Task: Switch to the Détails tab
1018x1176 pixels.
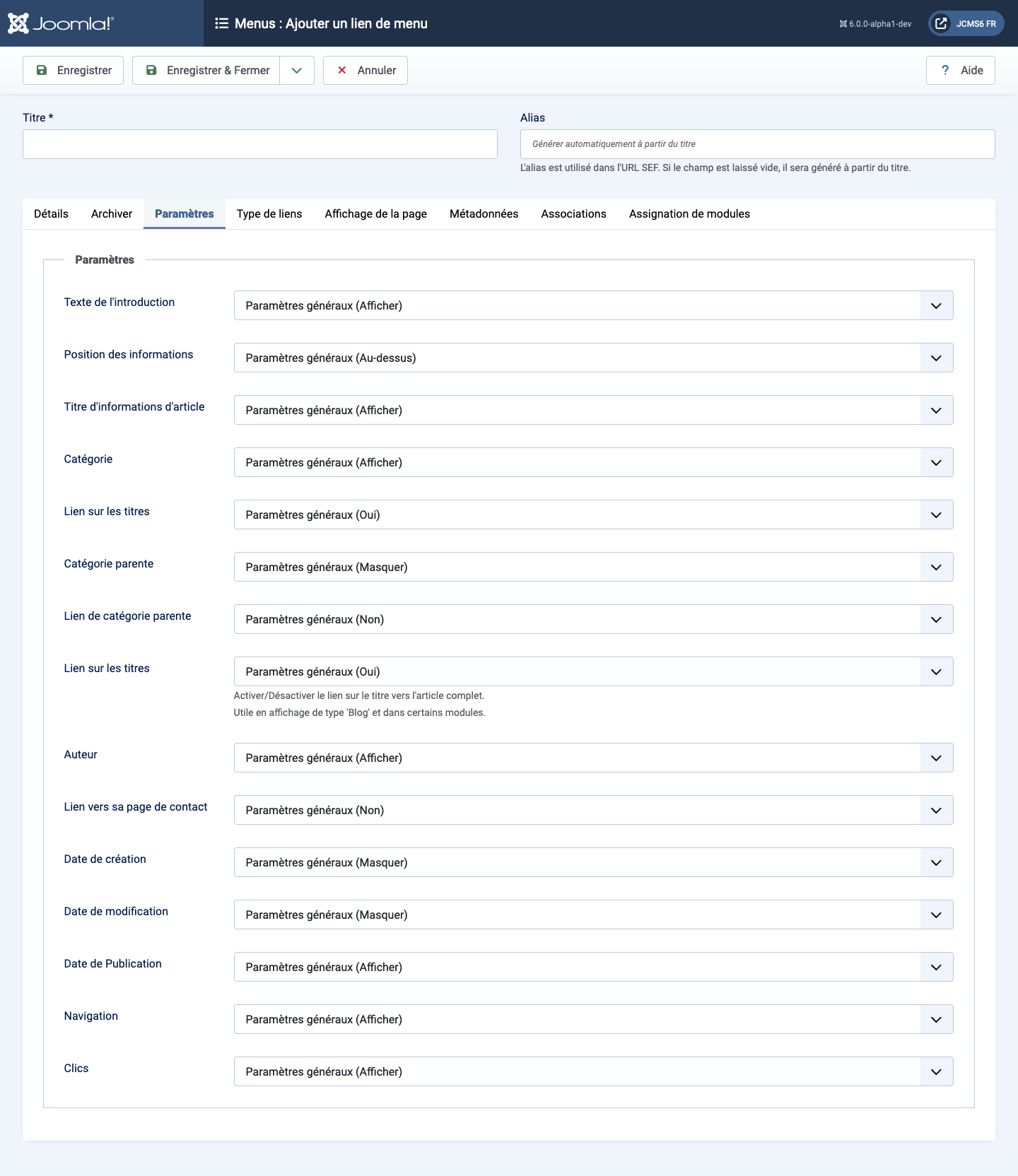Action: (x=51, y=213)
